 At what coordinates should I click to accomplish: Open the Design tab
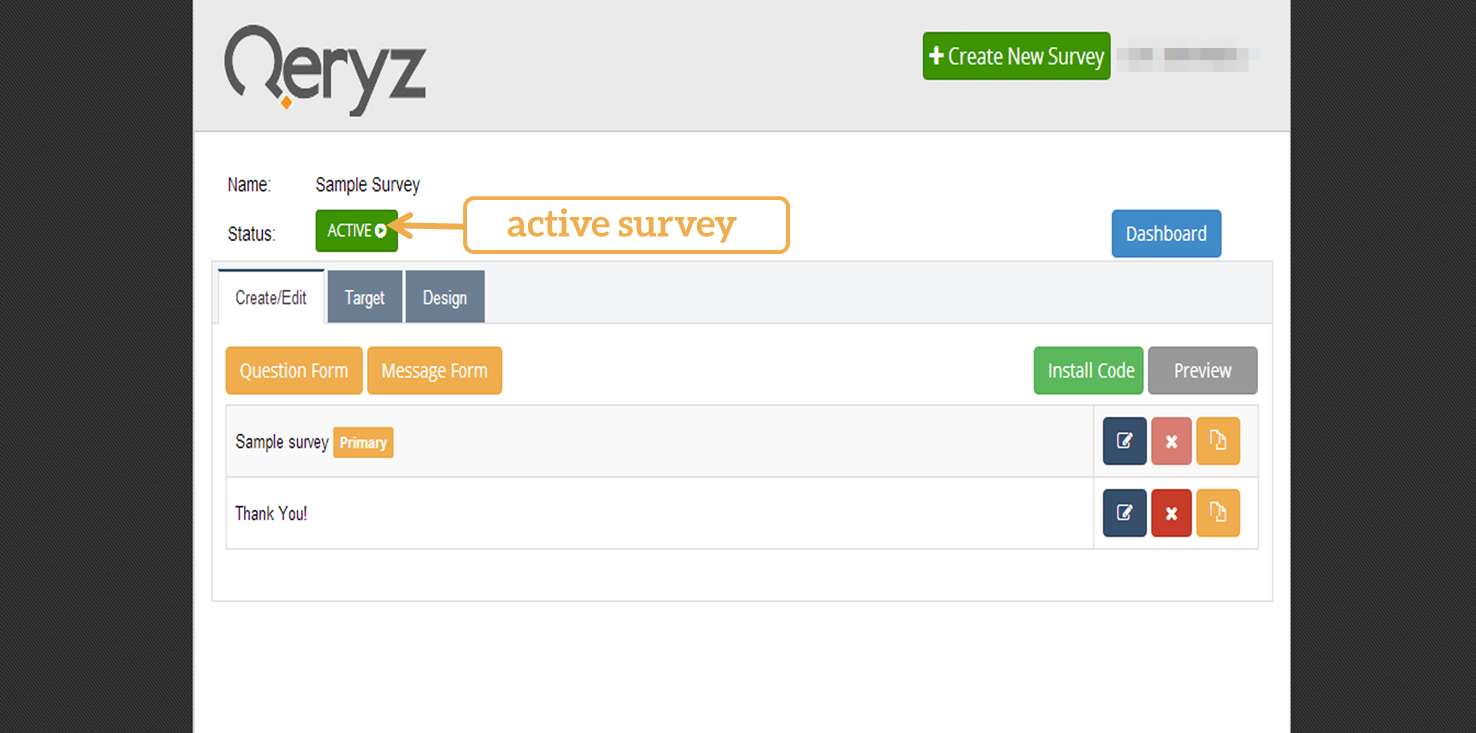point(444,298)
